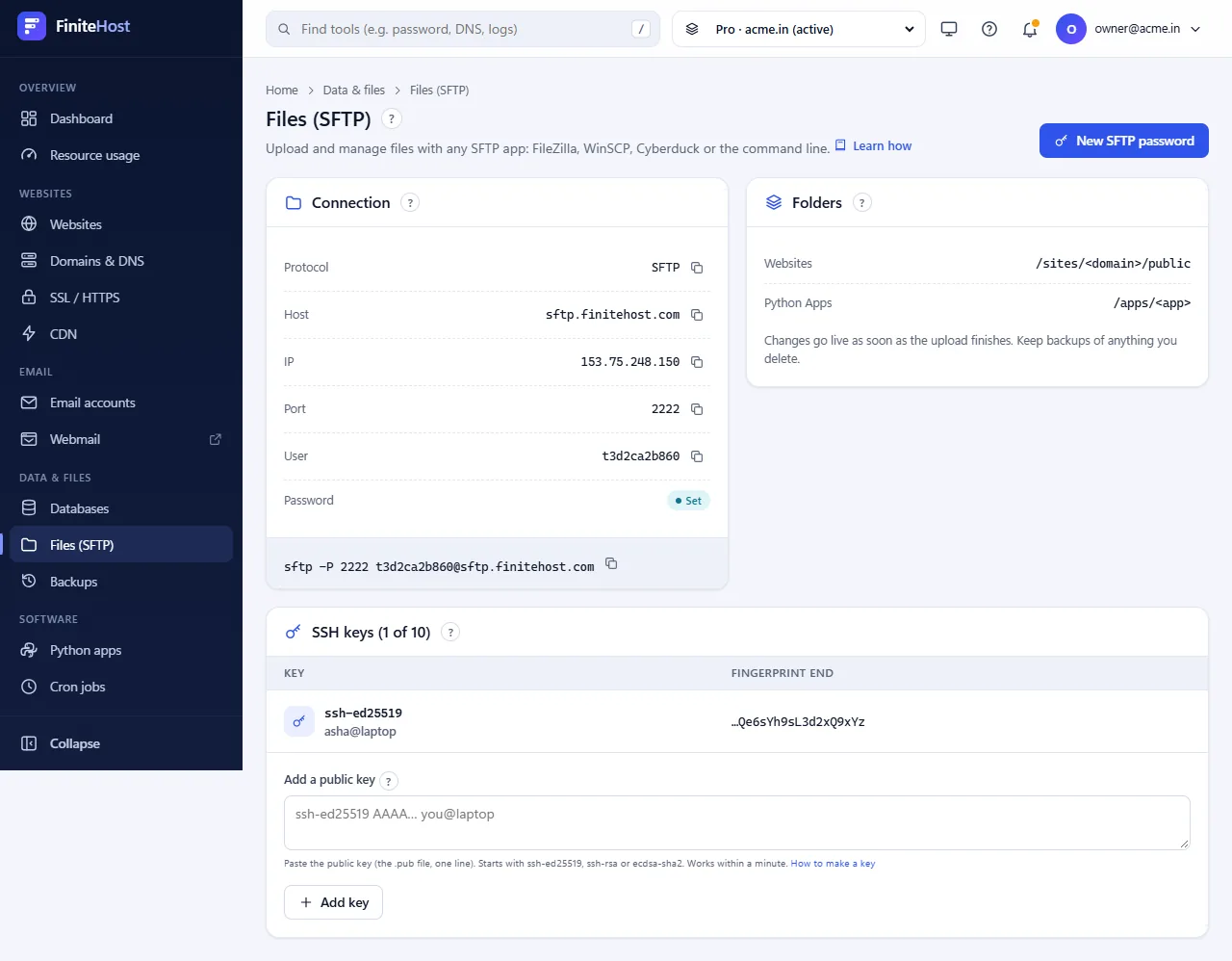Show help for Connection card
Screen dimensions: 1232x961
[410, 203]
